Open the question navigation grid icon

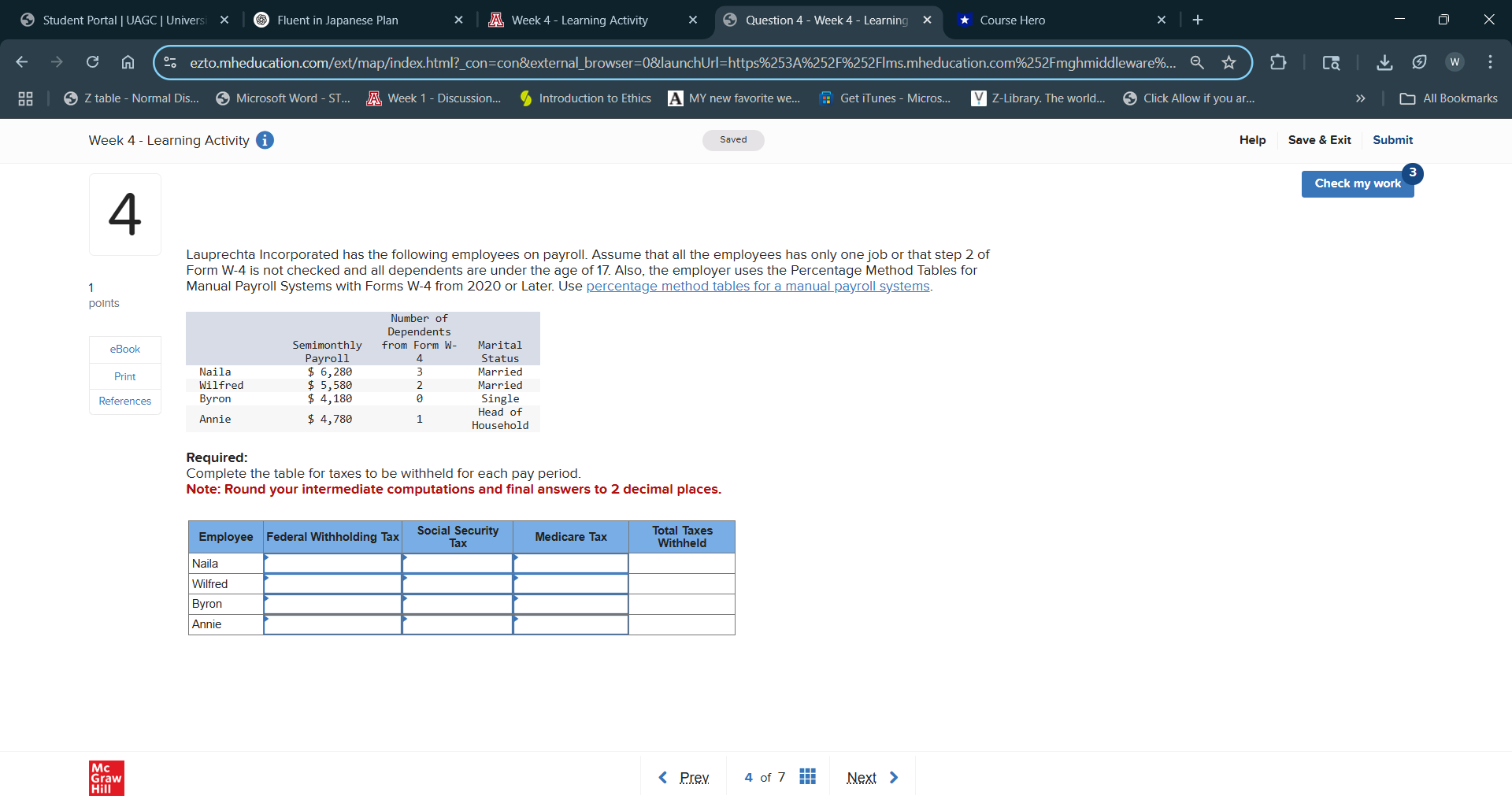(x=807, y=776)
